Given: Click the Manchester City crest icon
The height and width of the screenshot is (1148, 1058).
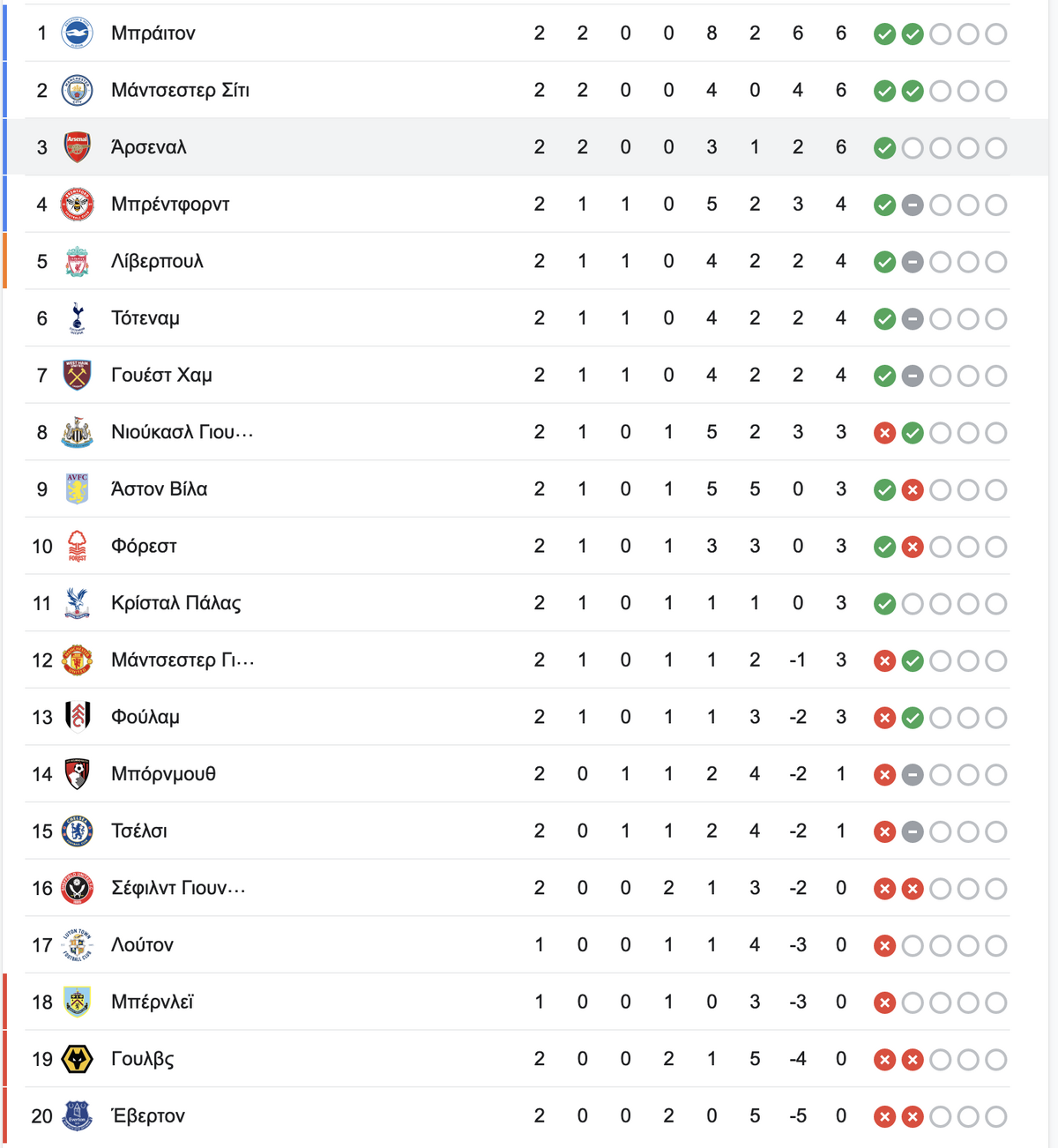Looking at the screenshot, I should [x=77, y=90].
